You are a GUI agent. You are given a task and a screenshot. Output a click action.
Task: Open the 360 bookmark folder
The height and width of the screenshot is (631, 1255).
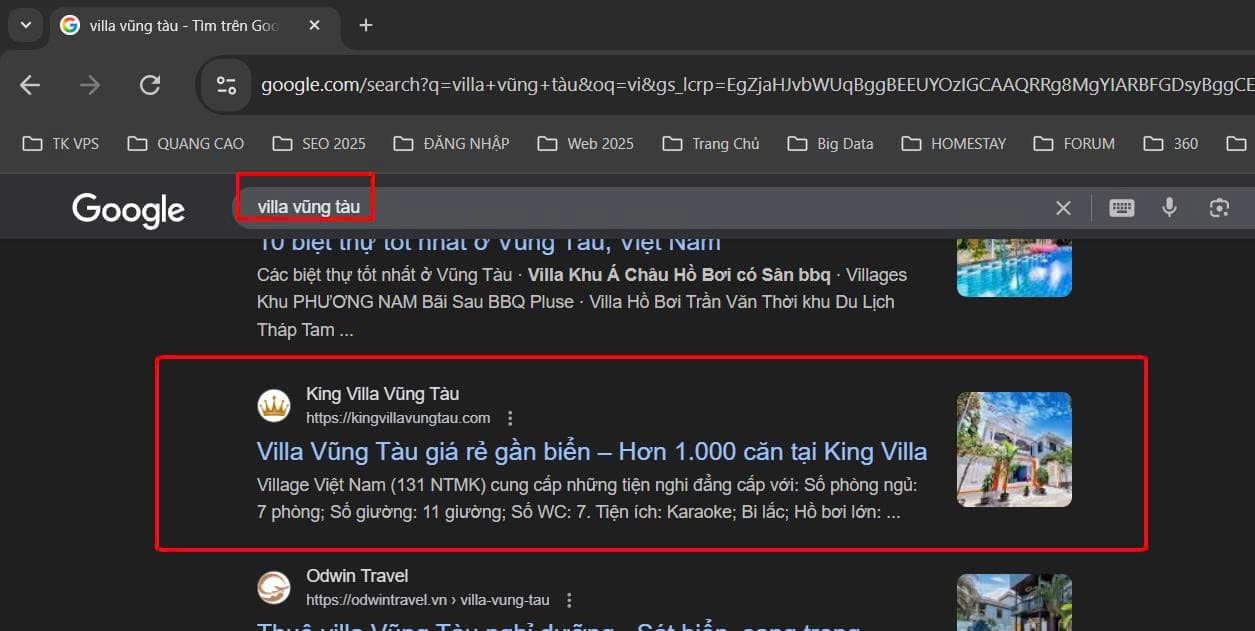pyautogui.click(x=1171, y=144)
